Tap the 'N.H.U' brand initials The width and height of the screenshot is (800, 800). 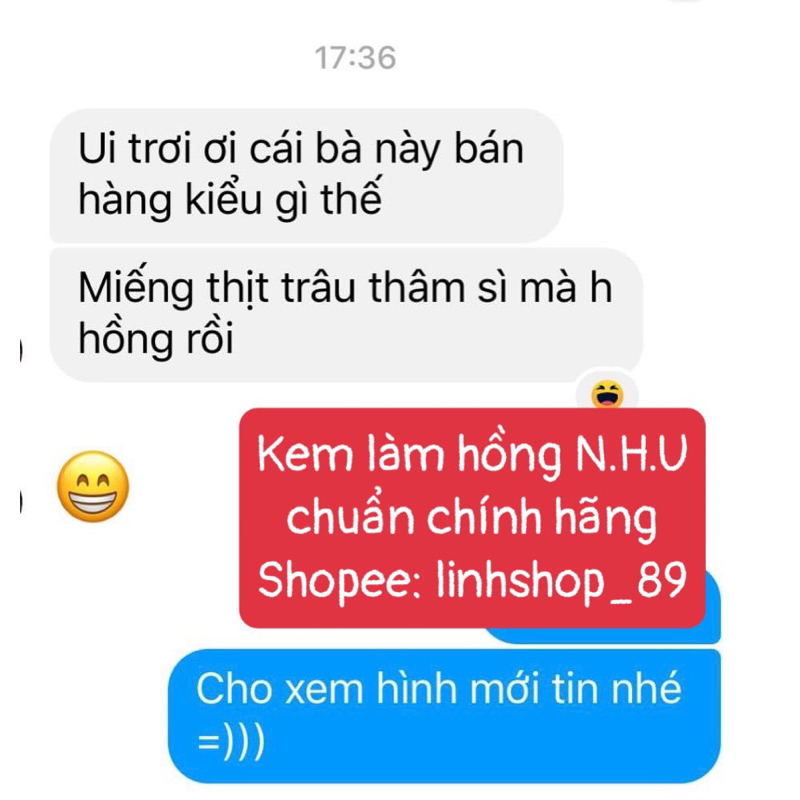pos(632,454)
